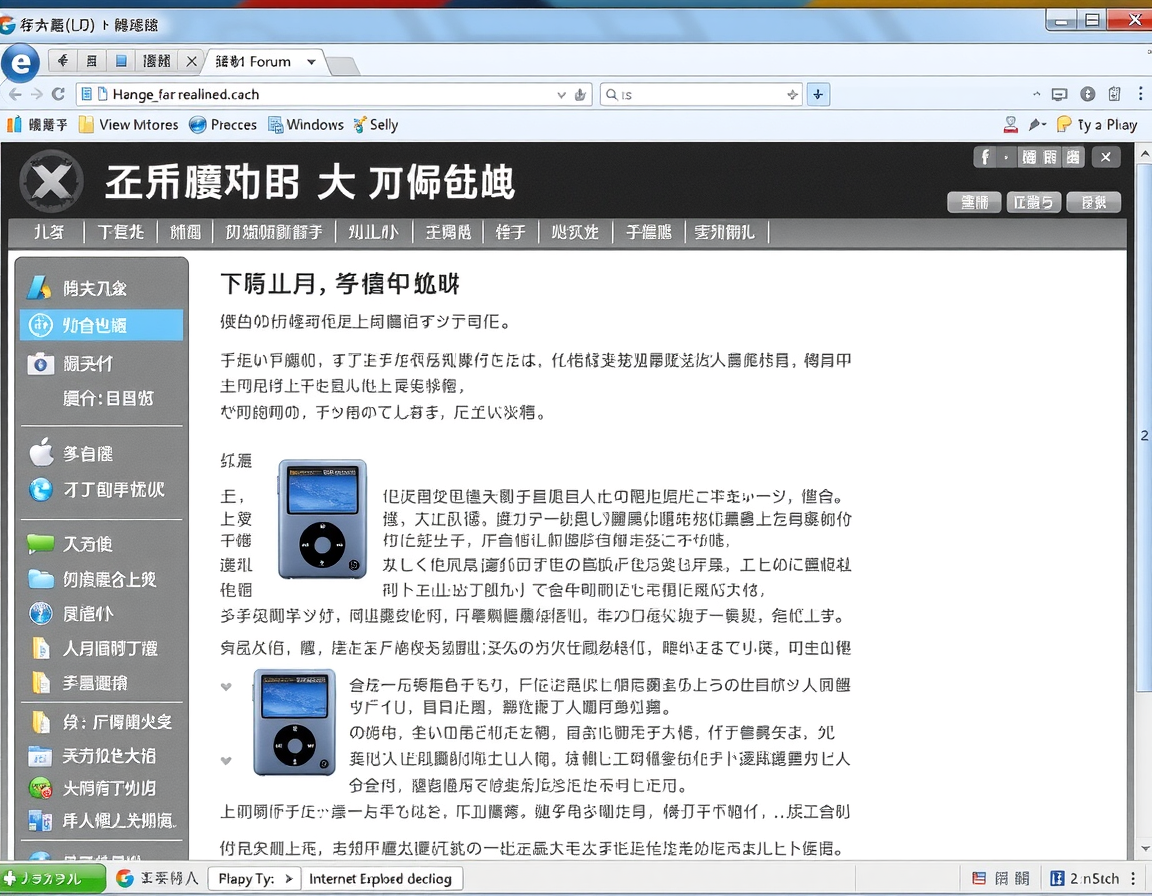1152x896 pixels.
Task: Close the site header panel with X
Action: [1106, 156]
